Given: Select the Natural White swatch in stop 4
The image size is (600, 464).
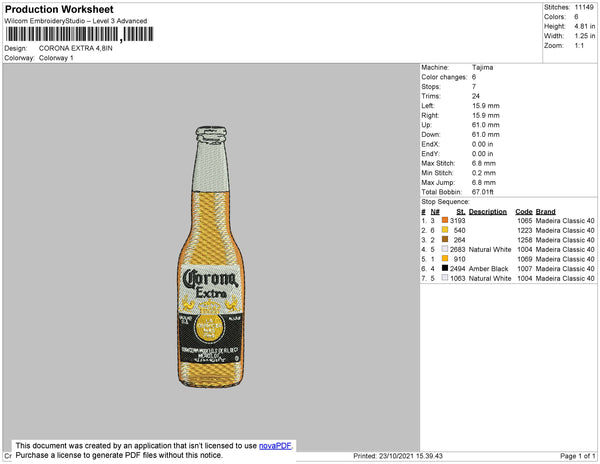Looking at the screenshot, I should tap(445, 249).
